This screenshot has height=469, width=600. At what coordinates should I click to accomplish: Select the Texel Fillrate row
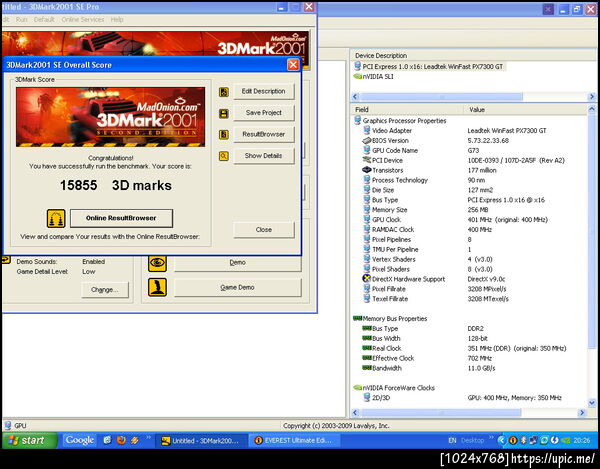point(473,299)
